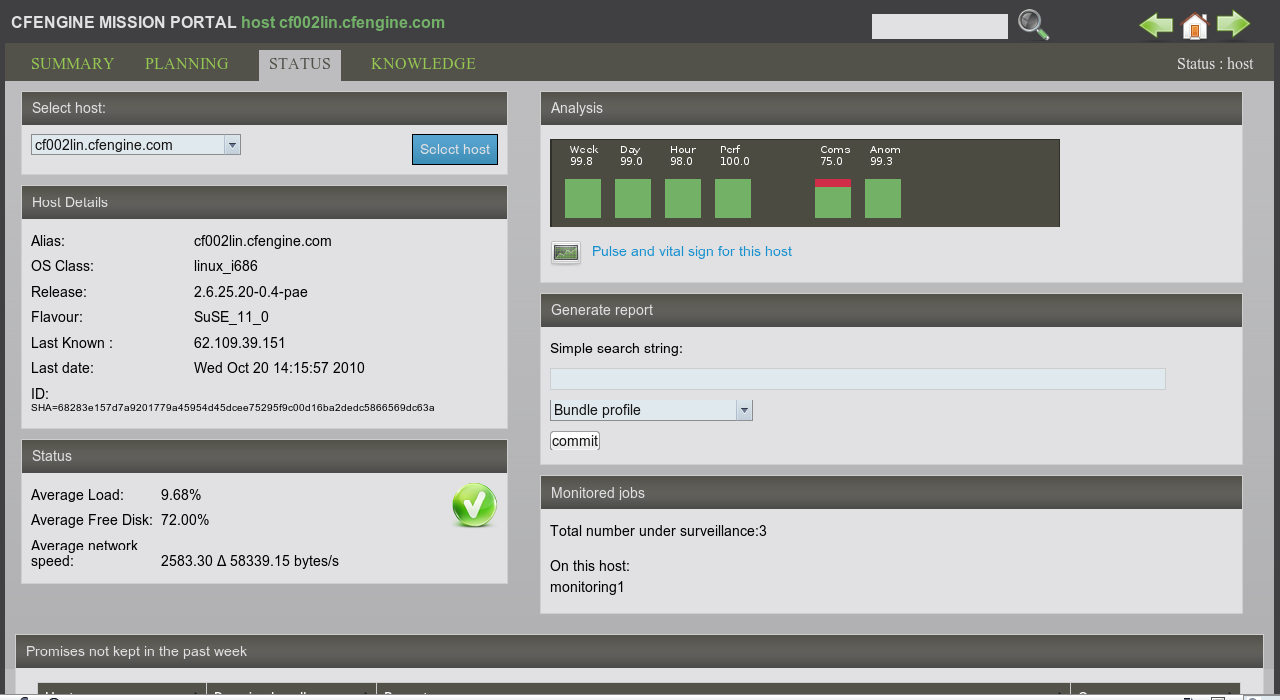Click the monitoring1 job name
The height and width of the screenshot is (700, 1280).
[x=587, y=587]
